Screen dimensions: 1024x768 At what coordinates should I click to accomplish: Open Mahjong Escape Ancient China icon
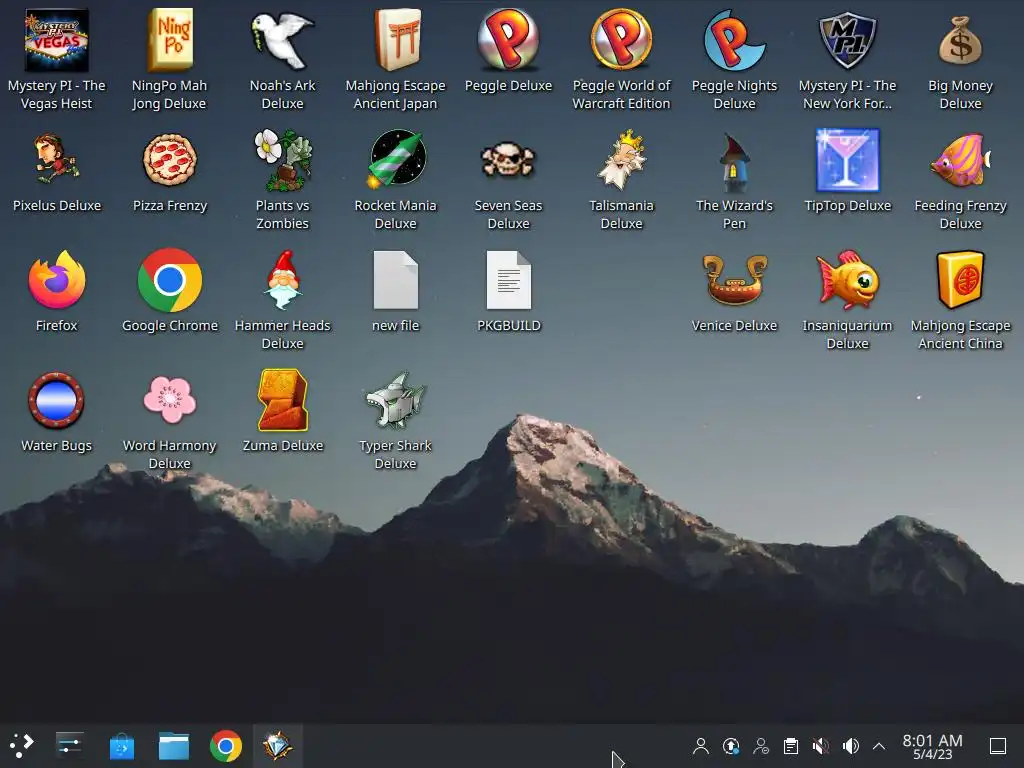point(960,280)
